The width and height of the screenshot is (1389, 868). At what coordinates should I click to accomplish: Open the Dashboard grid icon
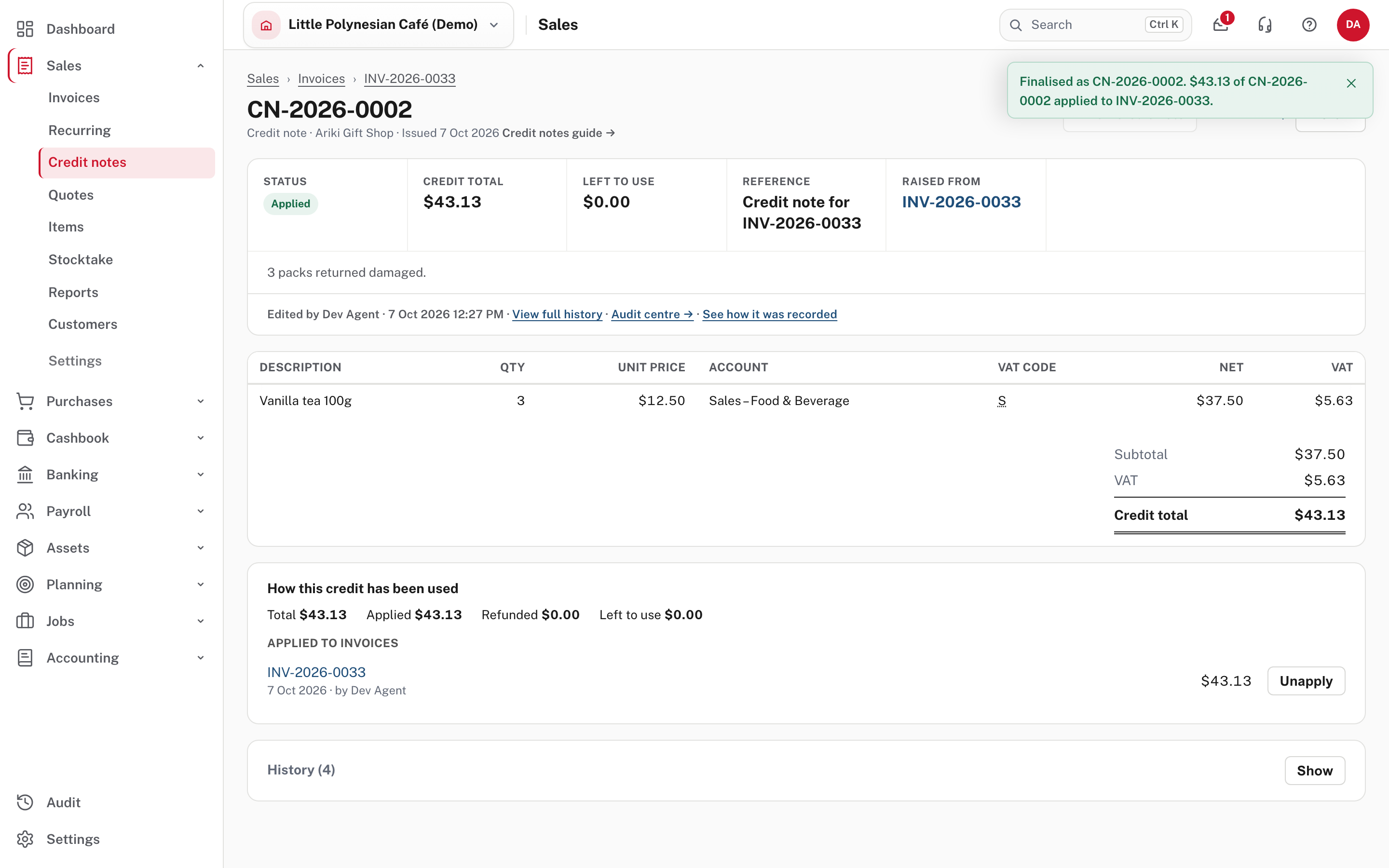click(x=25, y=29)
